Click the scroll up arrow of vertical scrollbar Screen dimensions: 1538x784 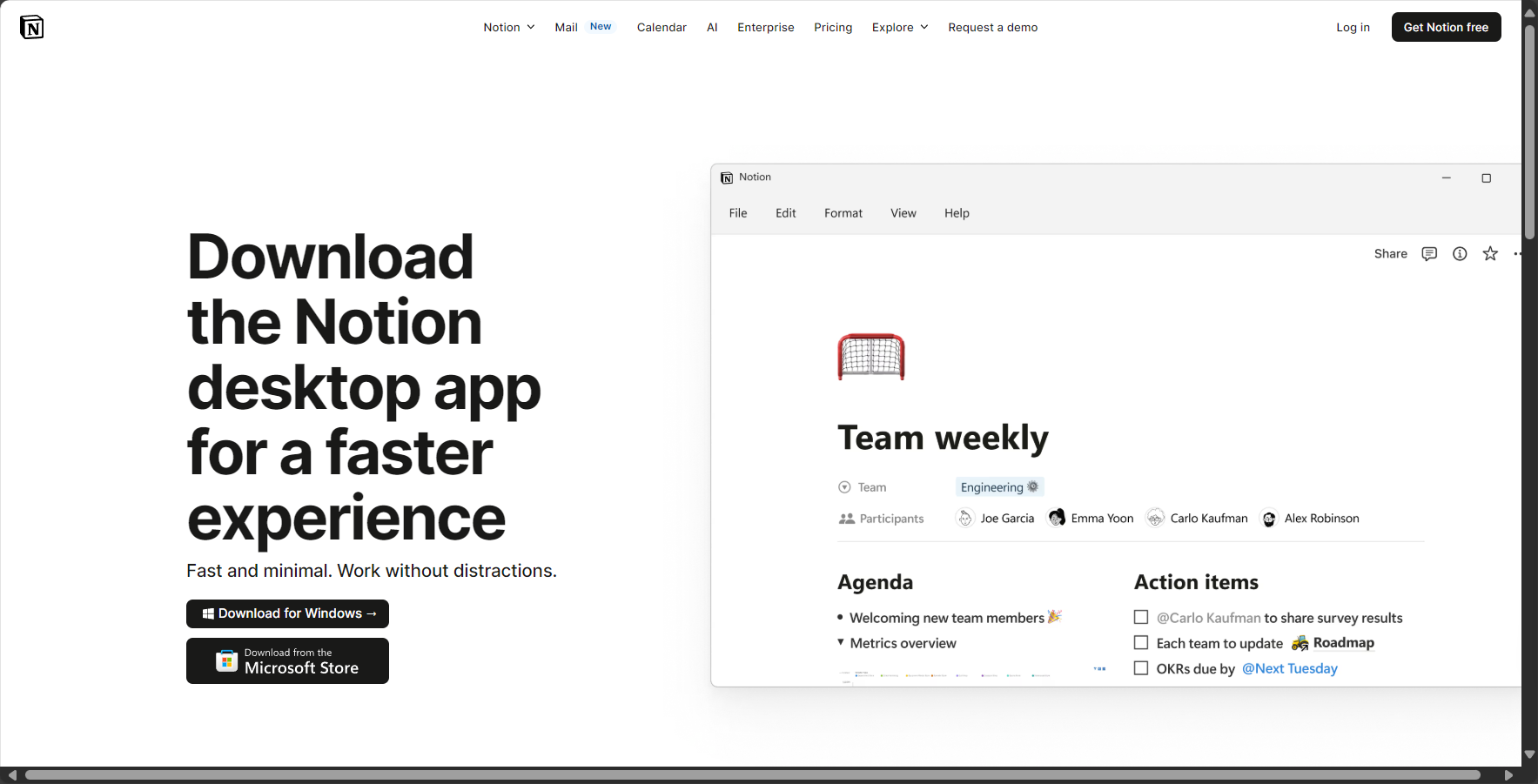(x=1529, y=12)
